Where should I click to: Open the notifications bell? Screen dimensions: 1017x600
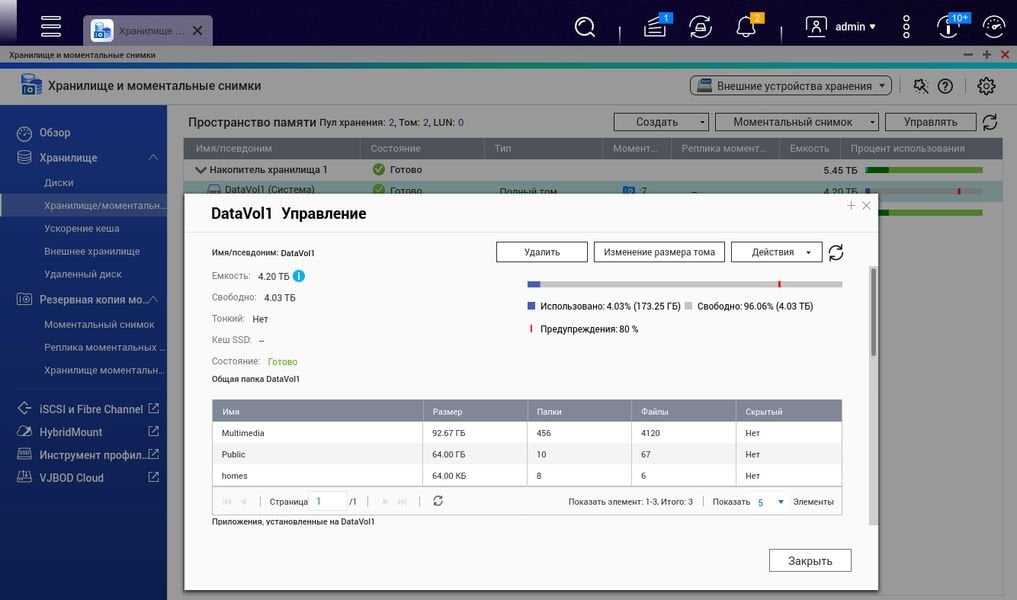click(x=746, y=27)
